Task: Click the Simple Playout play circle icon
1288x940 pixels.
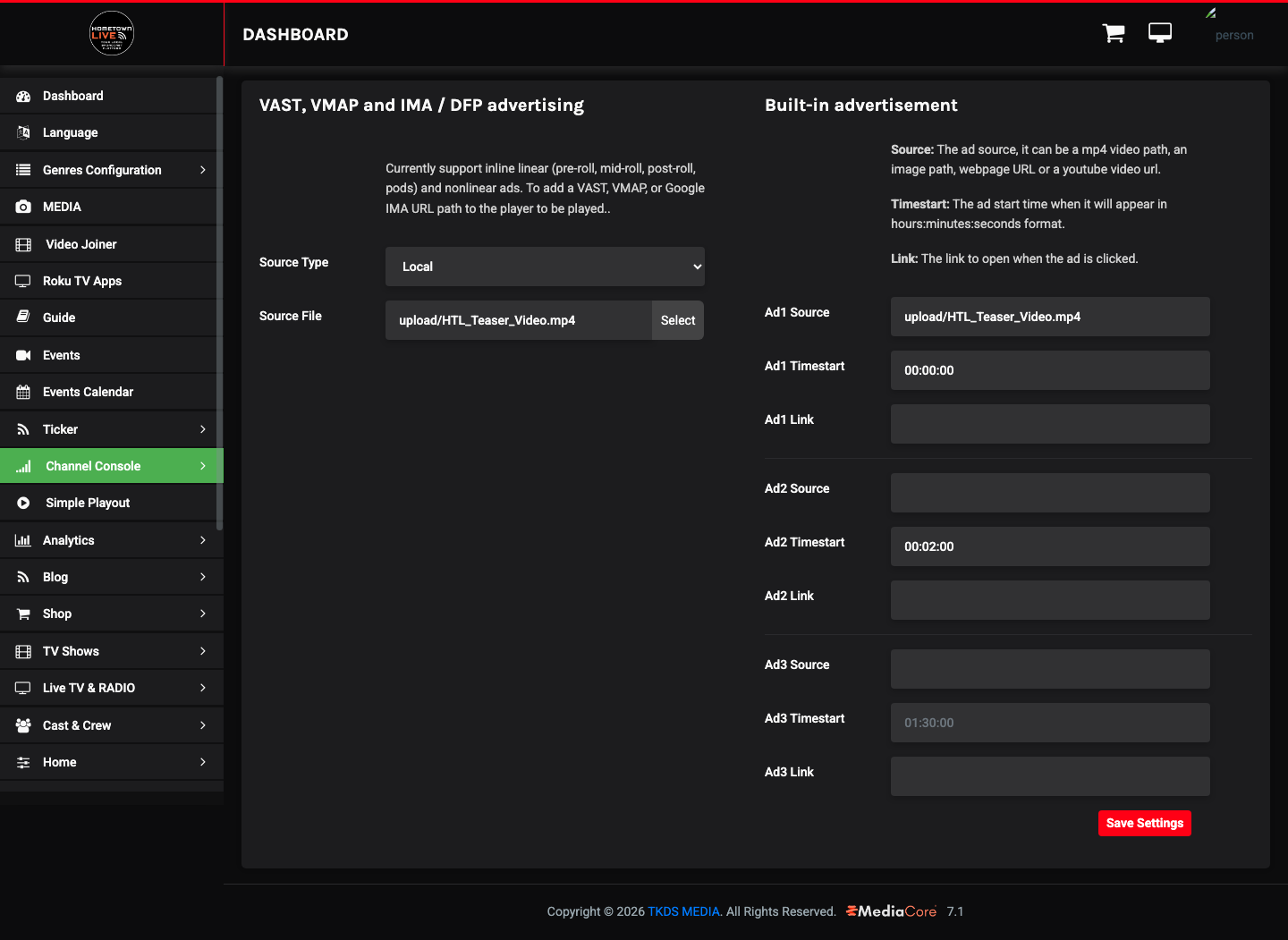Action: click(23, 503)
